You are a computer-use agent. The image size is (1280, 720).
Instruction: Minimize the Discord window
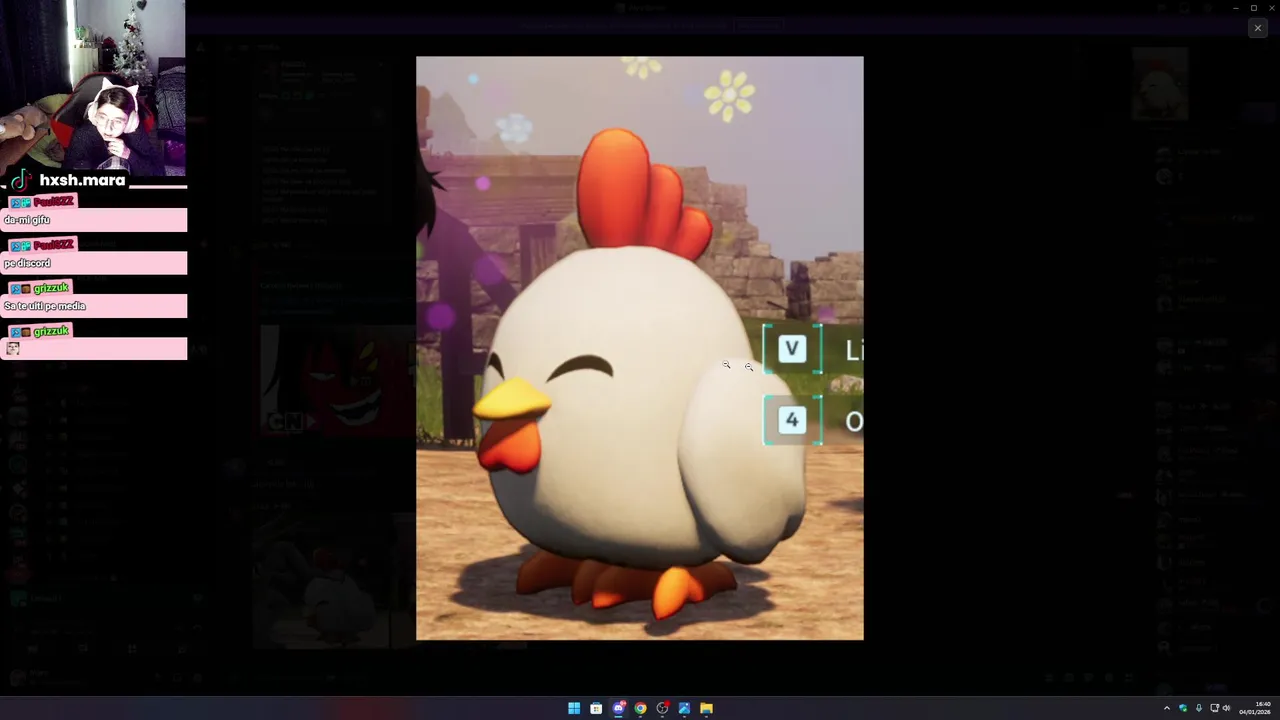[1235, 8]
